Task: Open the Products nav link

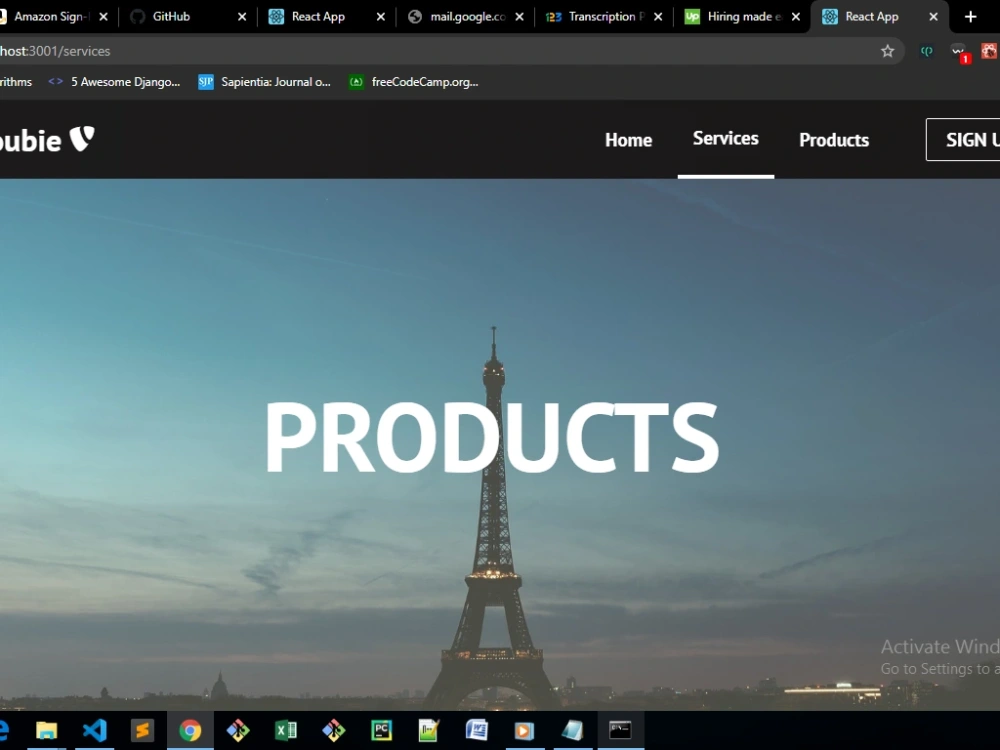Action: (x=834, y=140)
